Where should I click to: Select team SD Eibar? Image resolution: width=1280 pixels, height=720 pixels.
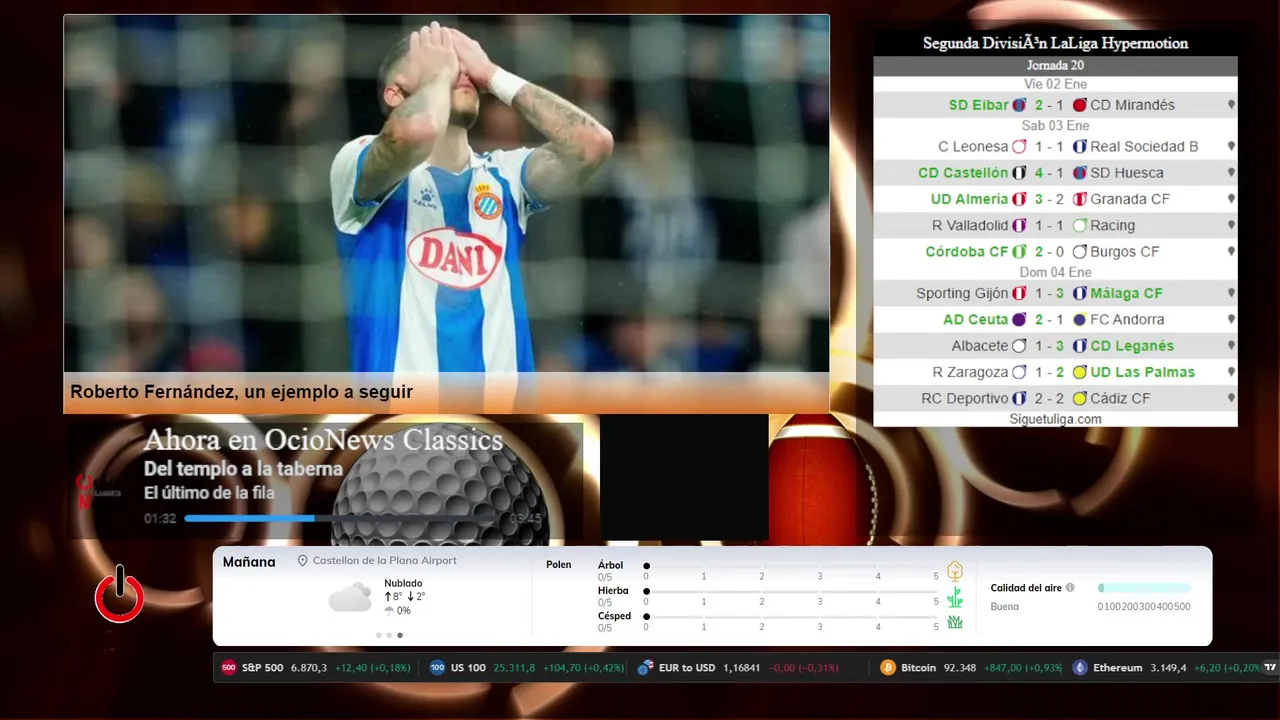(979, 105)
